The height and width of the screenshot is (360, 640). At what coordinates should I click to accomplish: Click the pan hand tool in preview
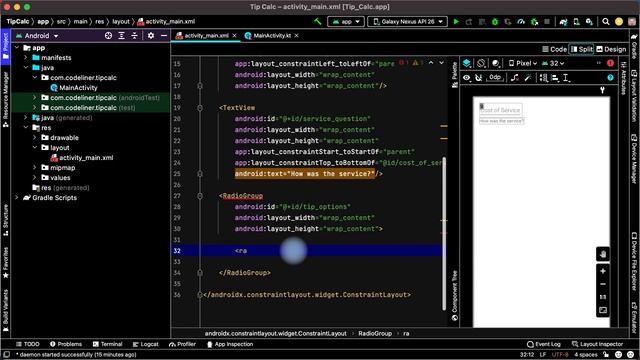coord(603,254)
